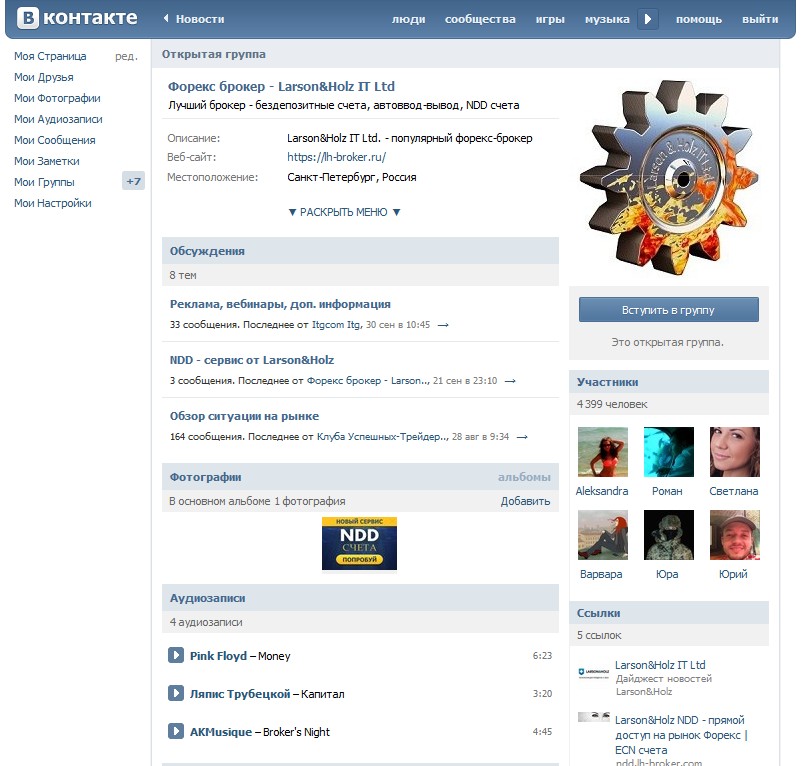
Task: Open Клуба Успешных-Трейдер.. author link
Action: point(382,437)
